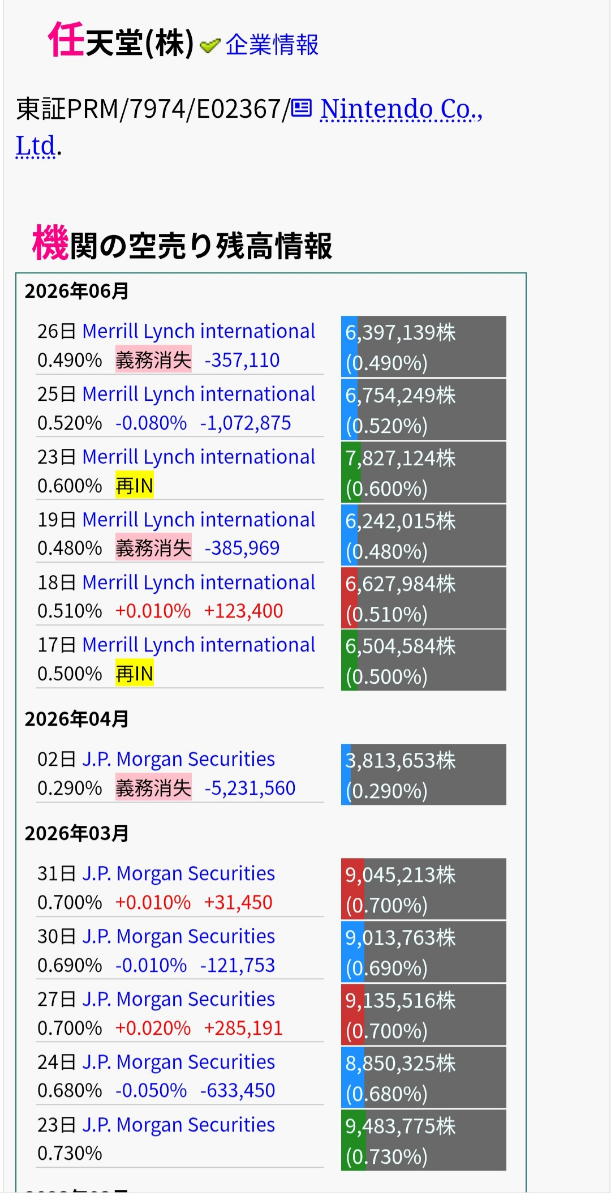Open Merrill Lynch international link for 26日

pos(199,331)
